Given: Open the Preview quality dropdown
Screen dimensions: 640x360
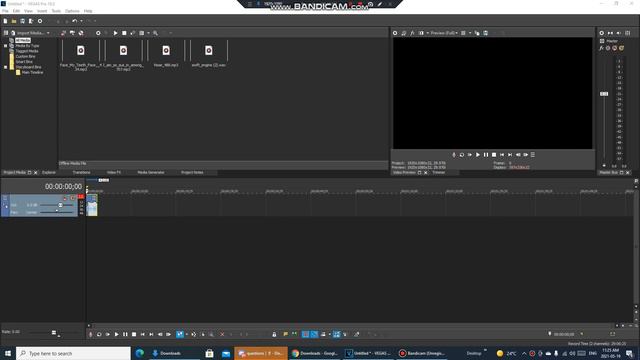Looking at the screenshot, I should tap(444, 33).
